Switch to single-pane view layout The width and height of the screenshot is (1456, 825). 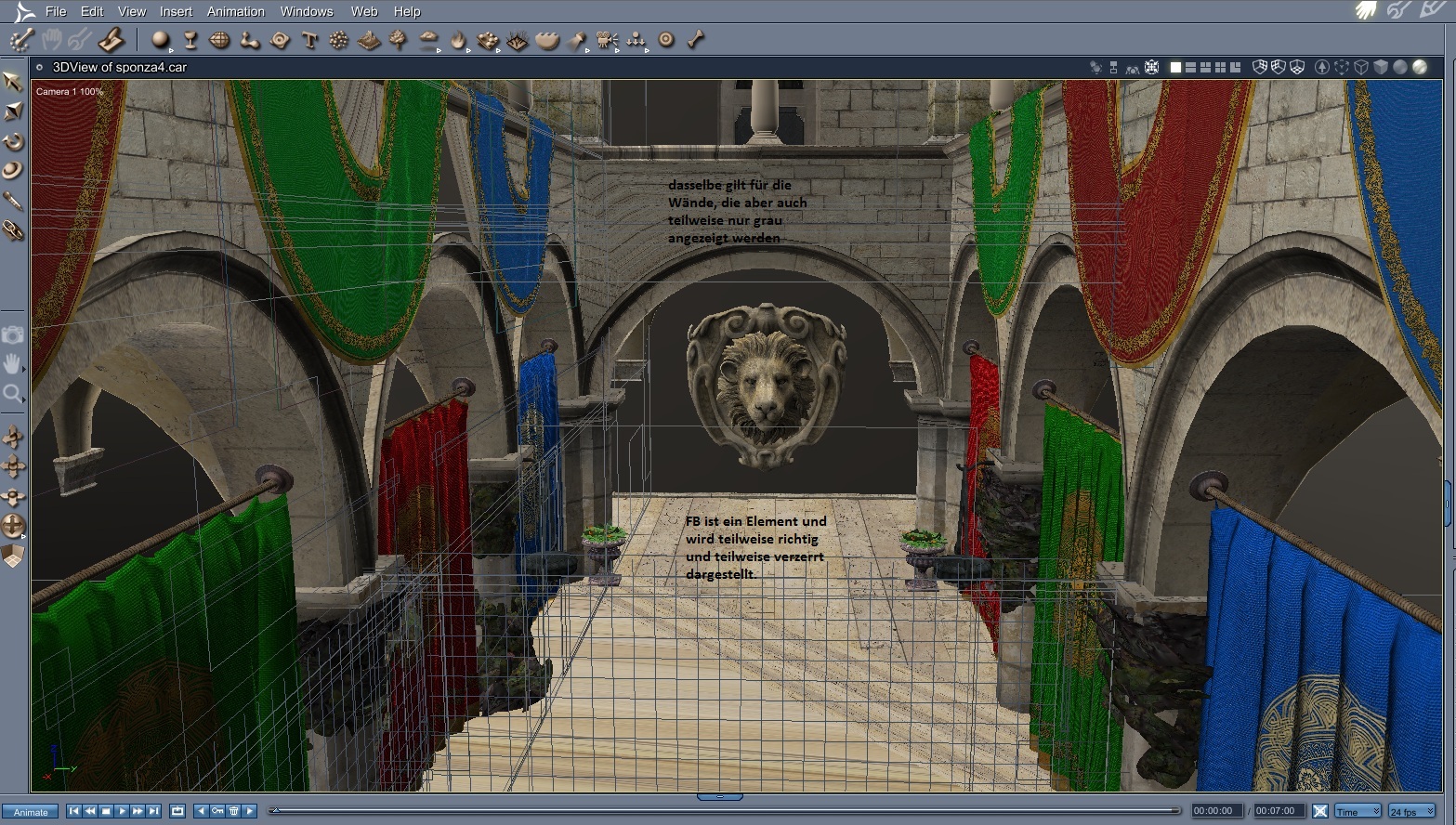(x=1175, y=67)
